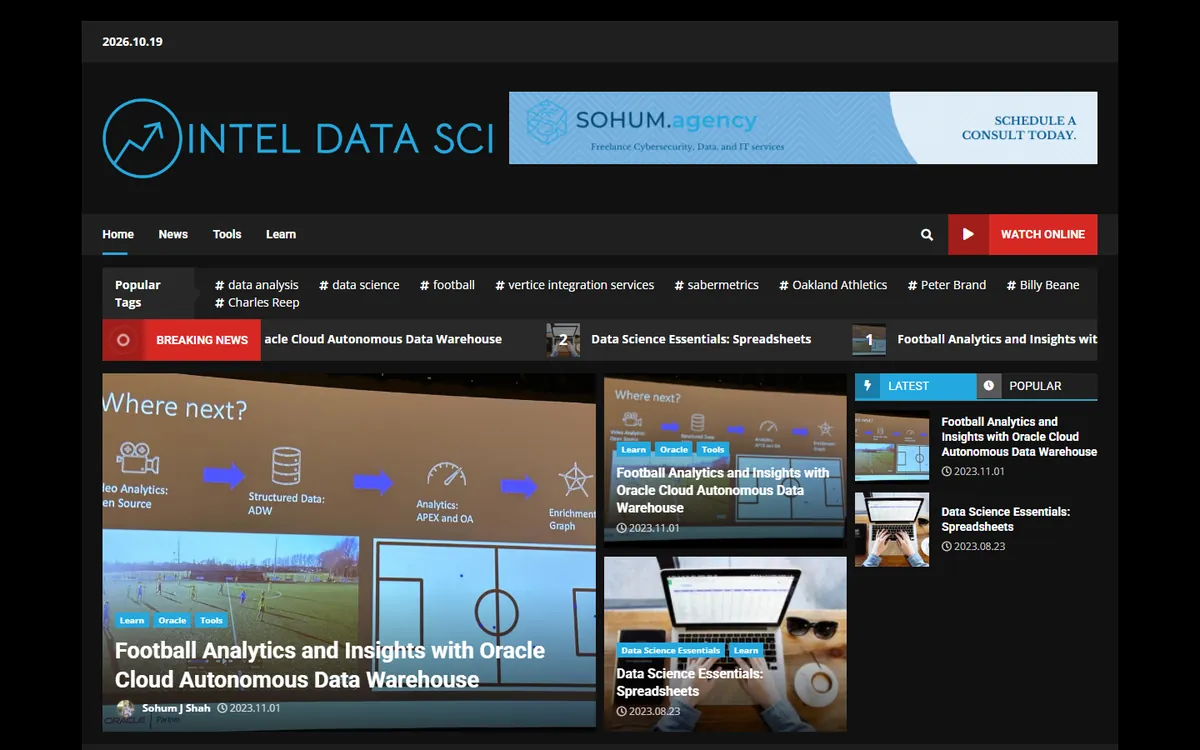Switch to the Latest tab
The height and width of the screenshot is (750, 1200).
pos(915,386)
